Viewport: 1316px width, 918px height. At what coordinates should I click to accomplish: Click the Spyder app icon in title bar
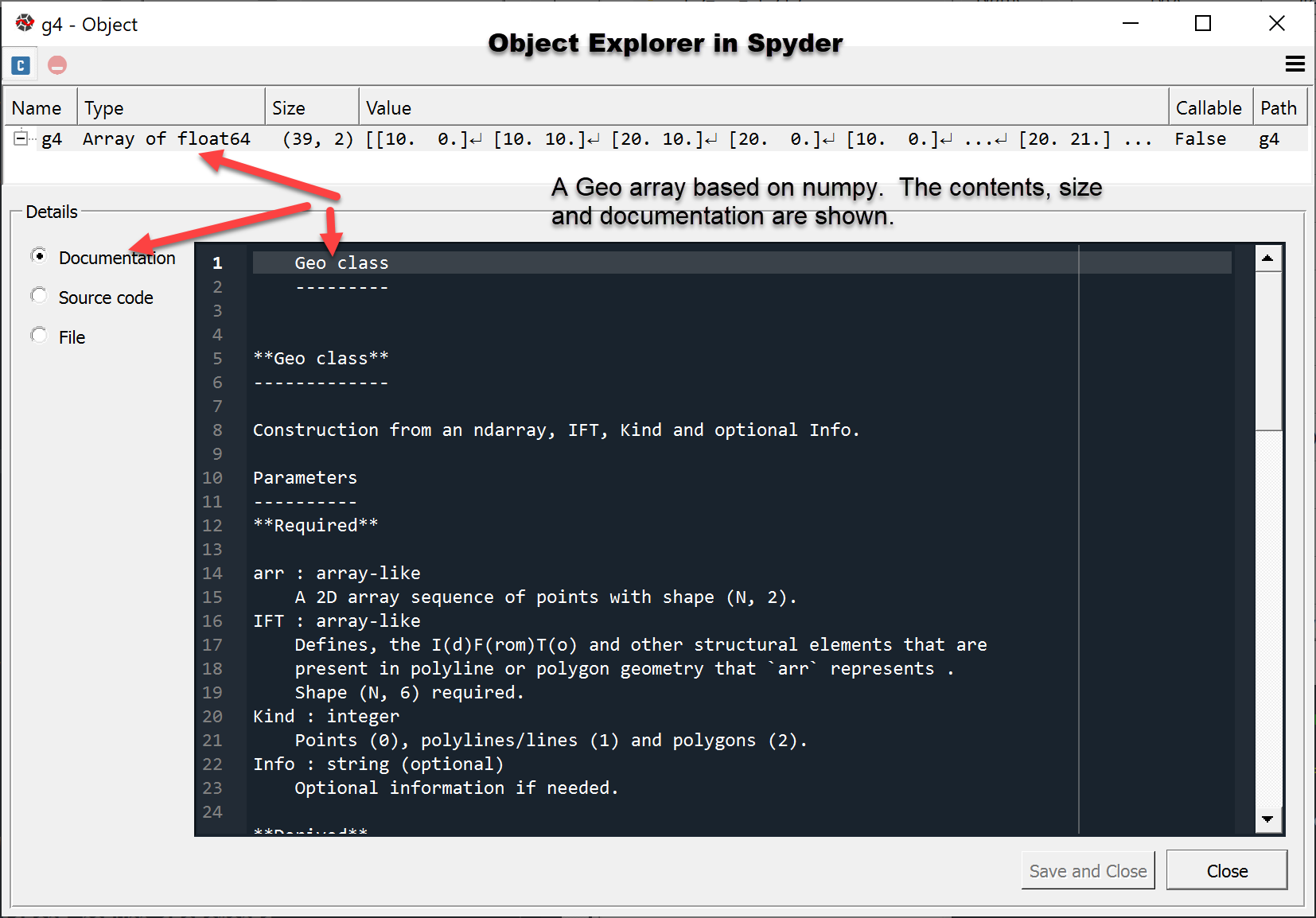[25, 24]
